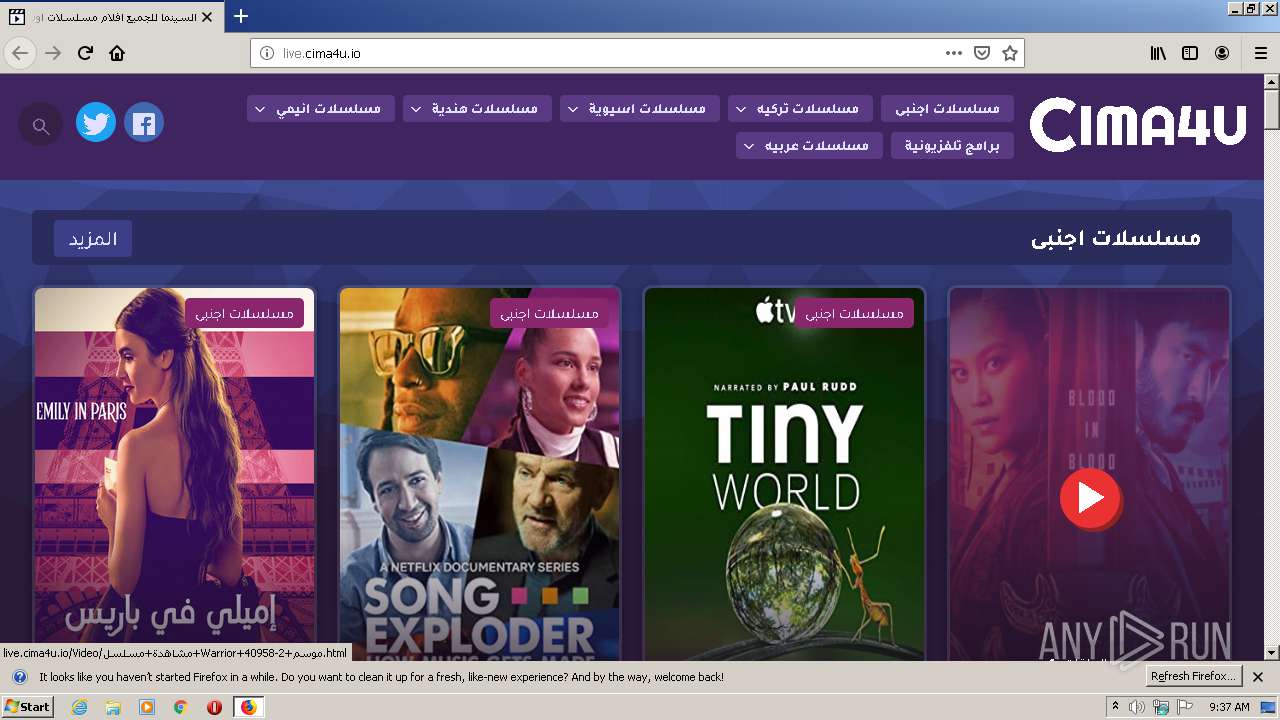Open Firefox hamburger menu

1260,53
